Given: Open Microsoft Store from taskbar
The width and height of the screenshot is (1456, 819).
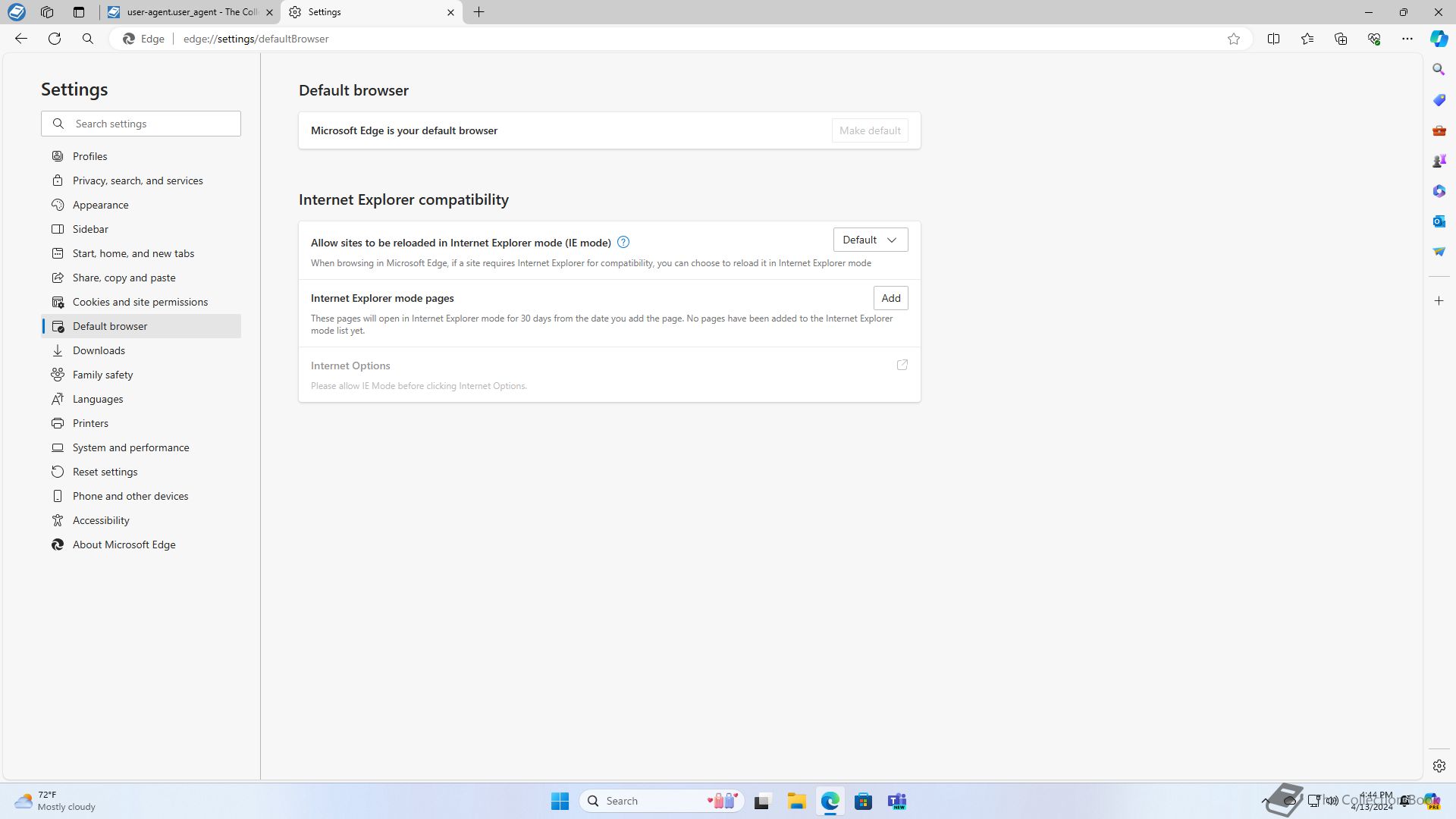Looking at the screenshot, I should pos(863,801).
